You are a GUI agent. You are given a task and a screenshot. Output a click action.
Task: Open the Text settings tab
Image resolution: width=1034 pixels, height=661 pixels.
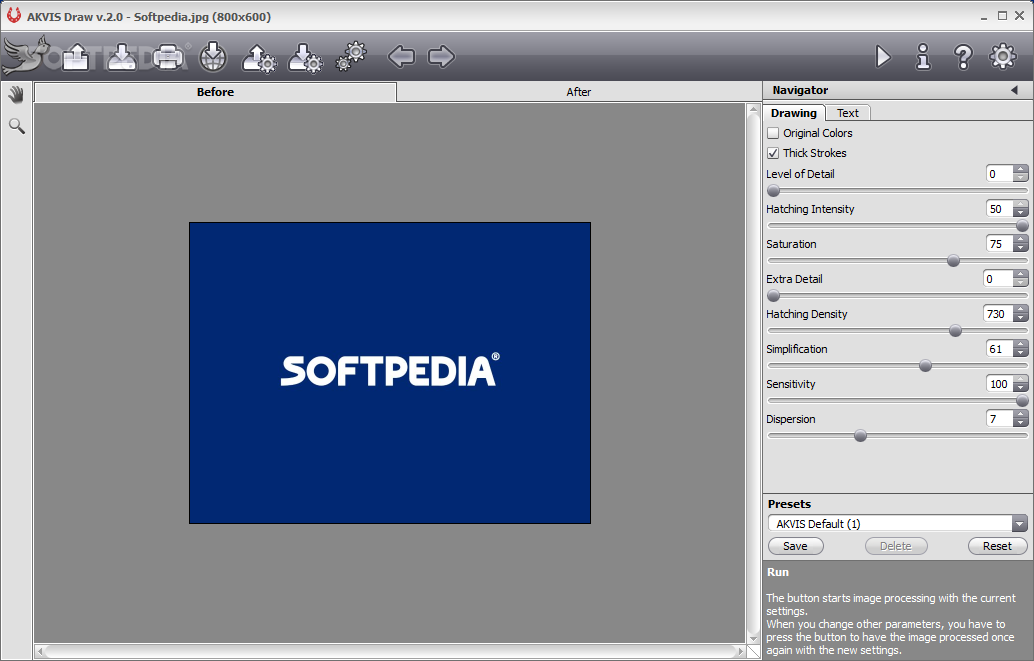coord(847,113)
